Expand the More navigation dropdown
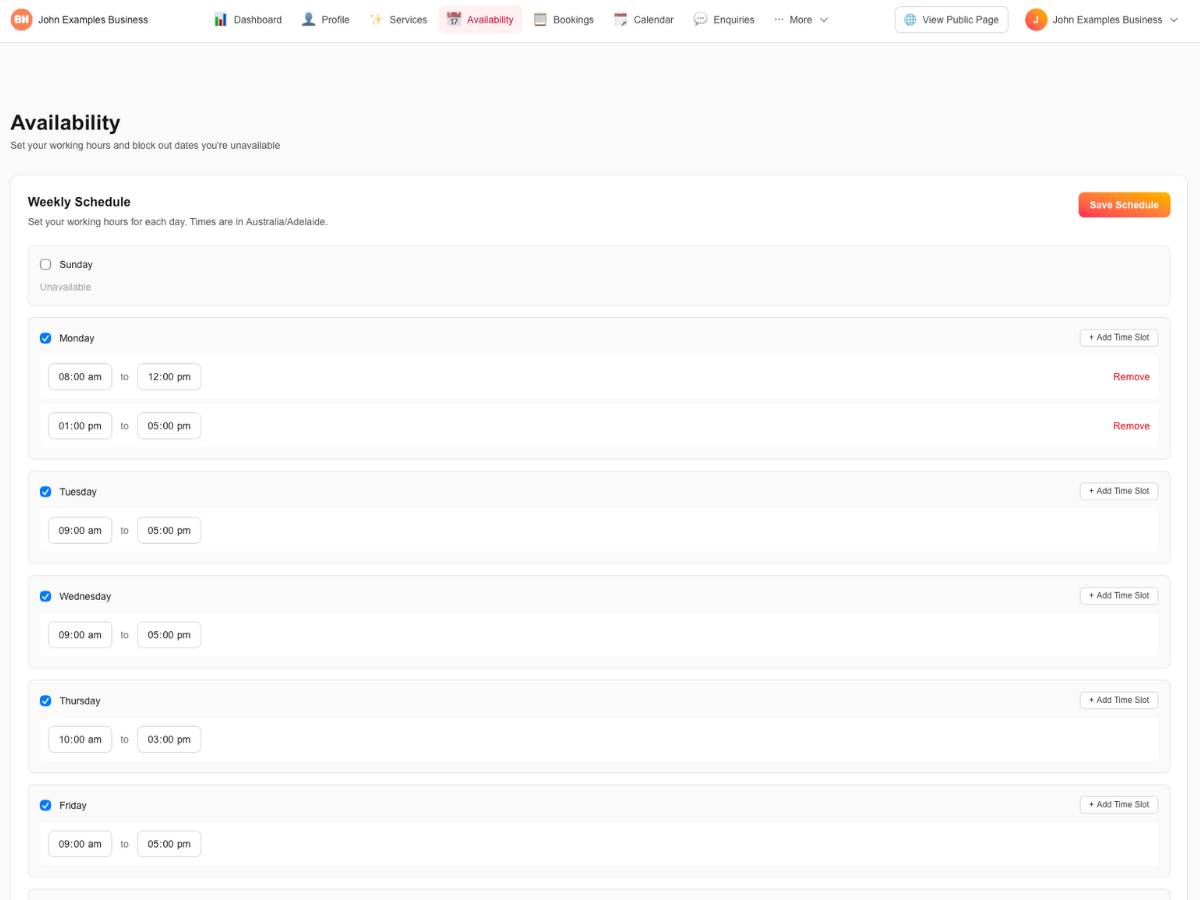1200x900 pixels. [x=801, y=18]
